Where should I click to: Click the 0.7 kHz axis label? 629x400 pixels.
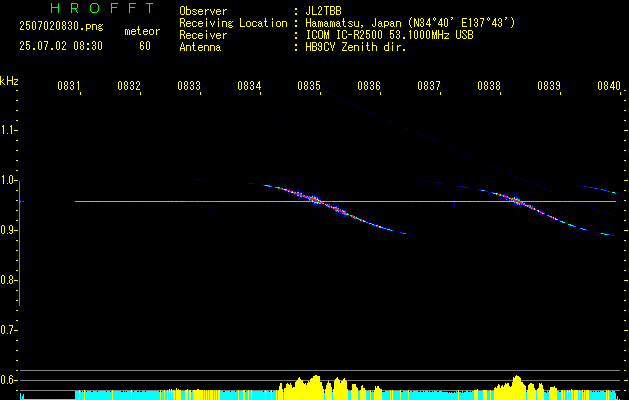8,330
